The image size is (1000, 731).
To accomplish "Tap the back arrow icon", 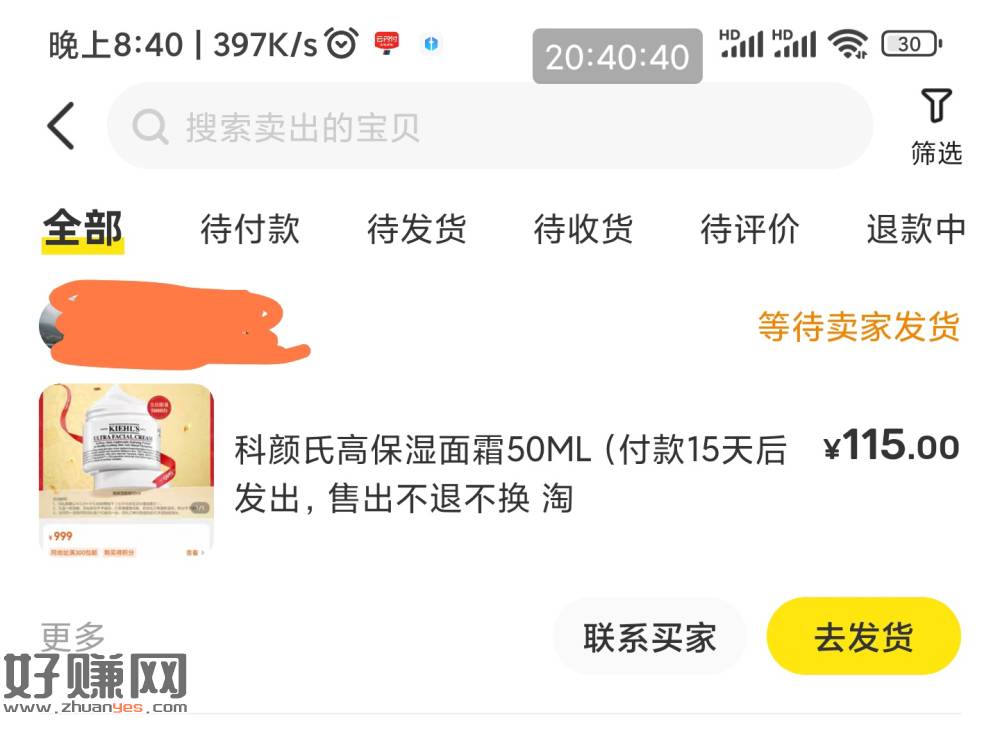I will tap(61, 126).
